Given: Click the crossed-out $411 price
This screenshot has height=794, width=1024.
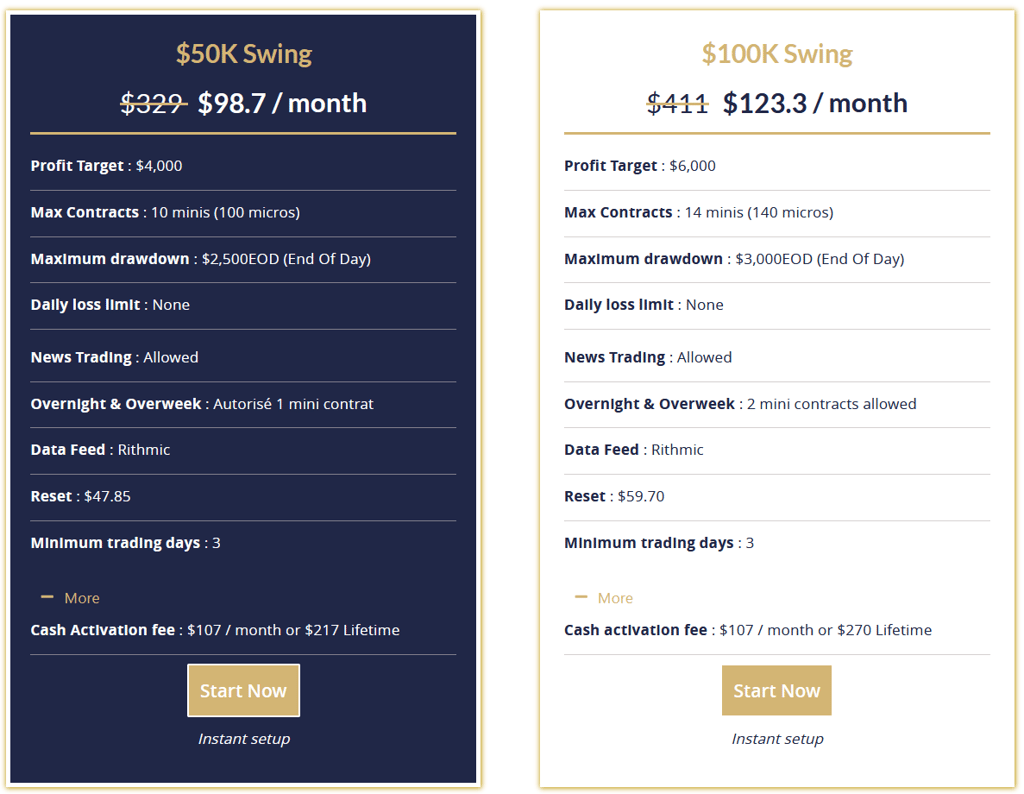Looking at the screenshot, I should (677, 103).
